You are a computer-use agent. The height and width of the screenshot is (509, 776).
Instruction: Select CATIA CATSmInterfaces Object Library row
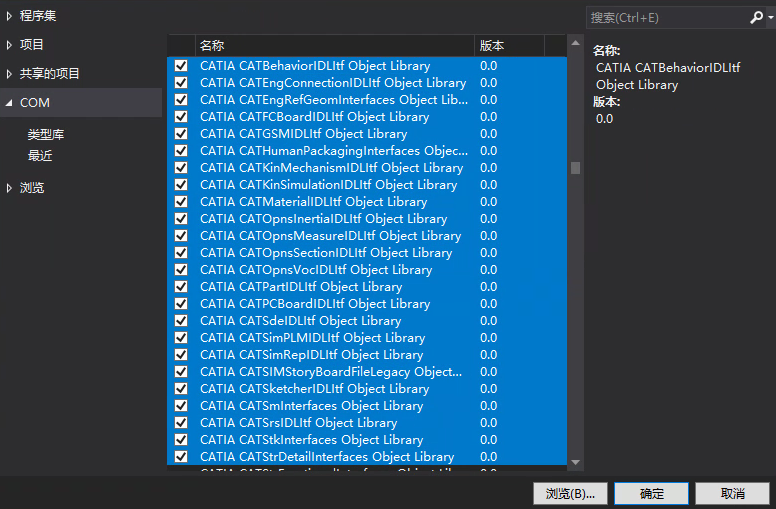(x=367, y=406)
